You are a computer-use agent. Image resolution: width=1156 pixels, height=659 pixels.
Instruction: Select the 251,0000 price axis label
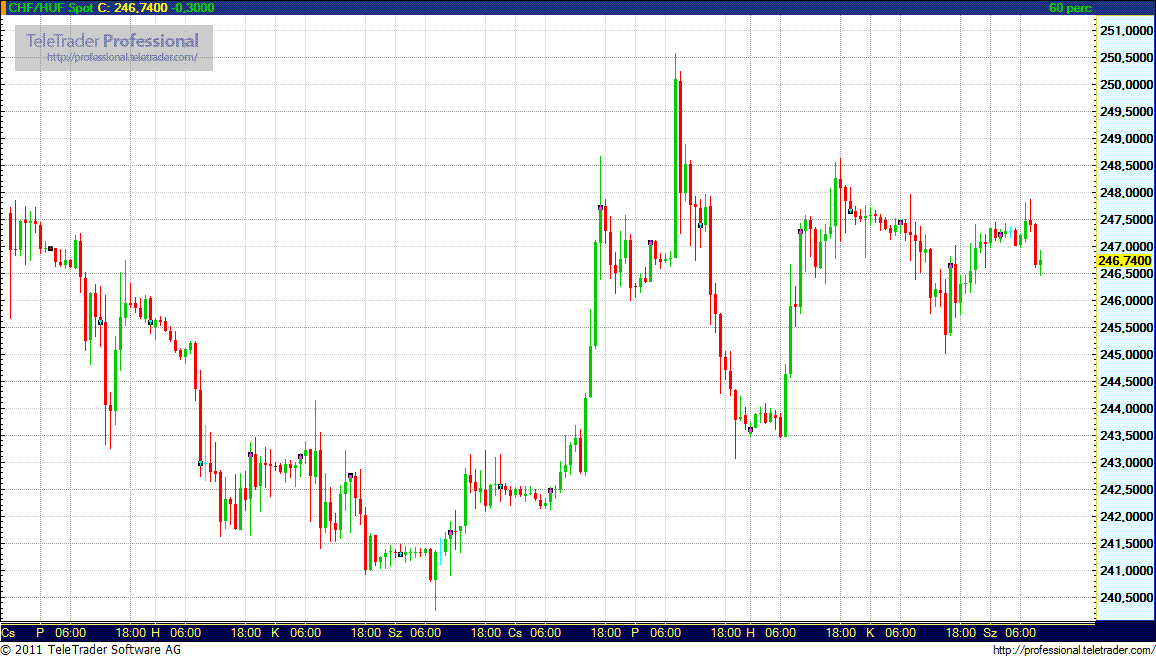click(x=1126, y=31)
